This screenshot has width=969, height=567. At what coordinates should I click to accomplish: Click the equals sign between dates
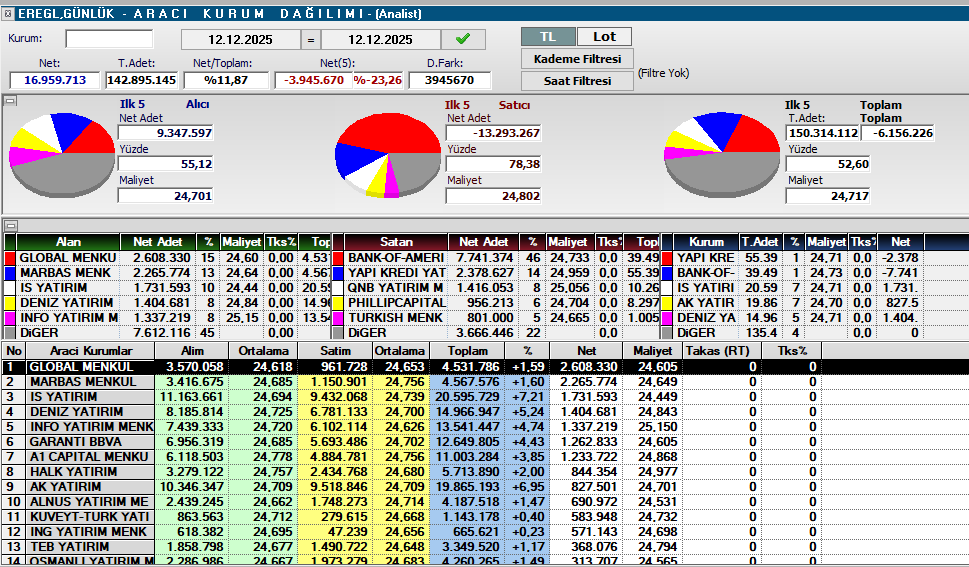tap(310, 40)
